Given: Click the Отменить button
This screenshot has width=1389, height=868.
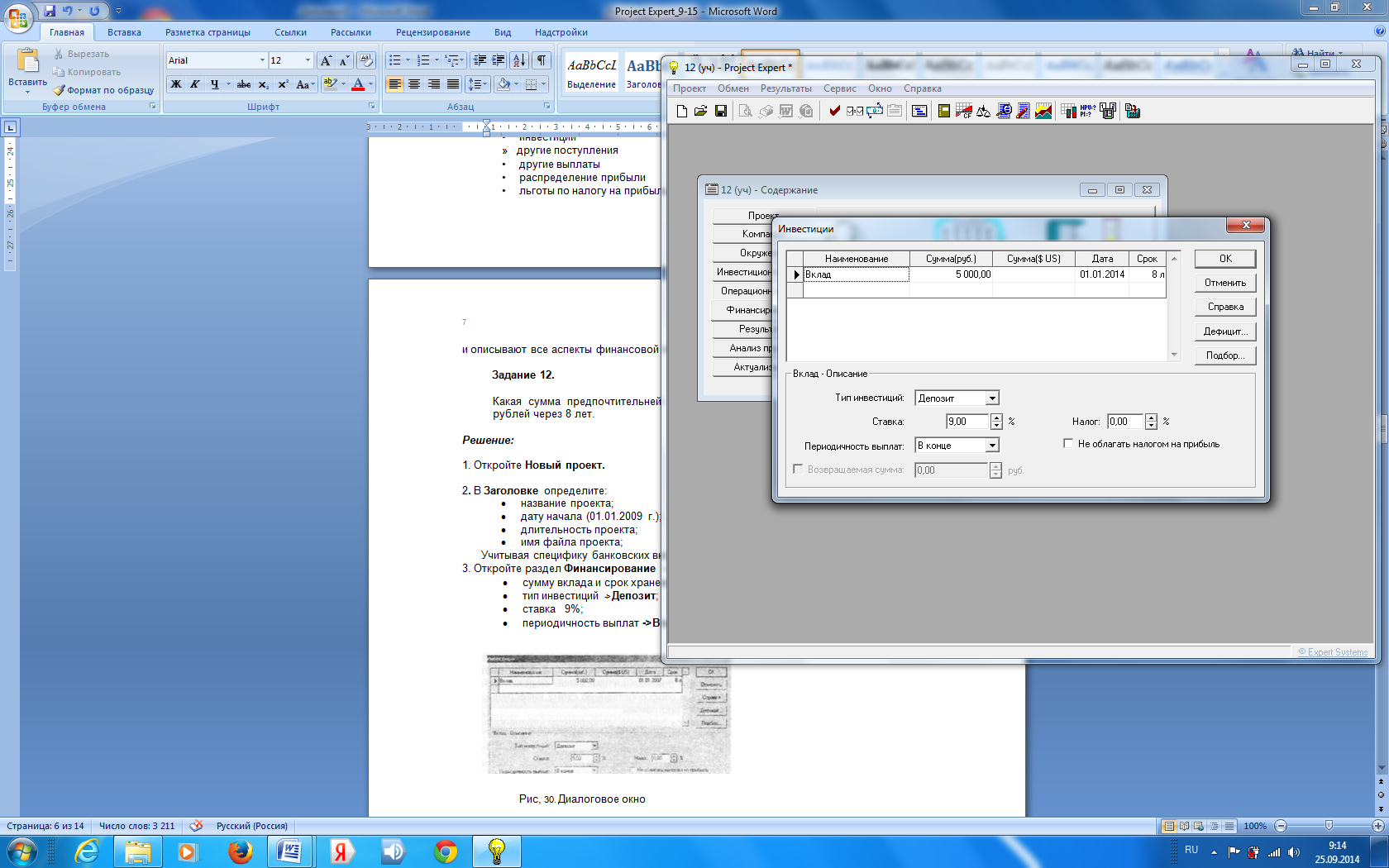Looking at the screenshot, I should 1225,283.
